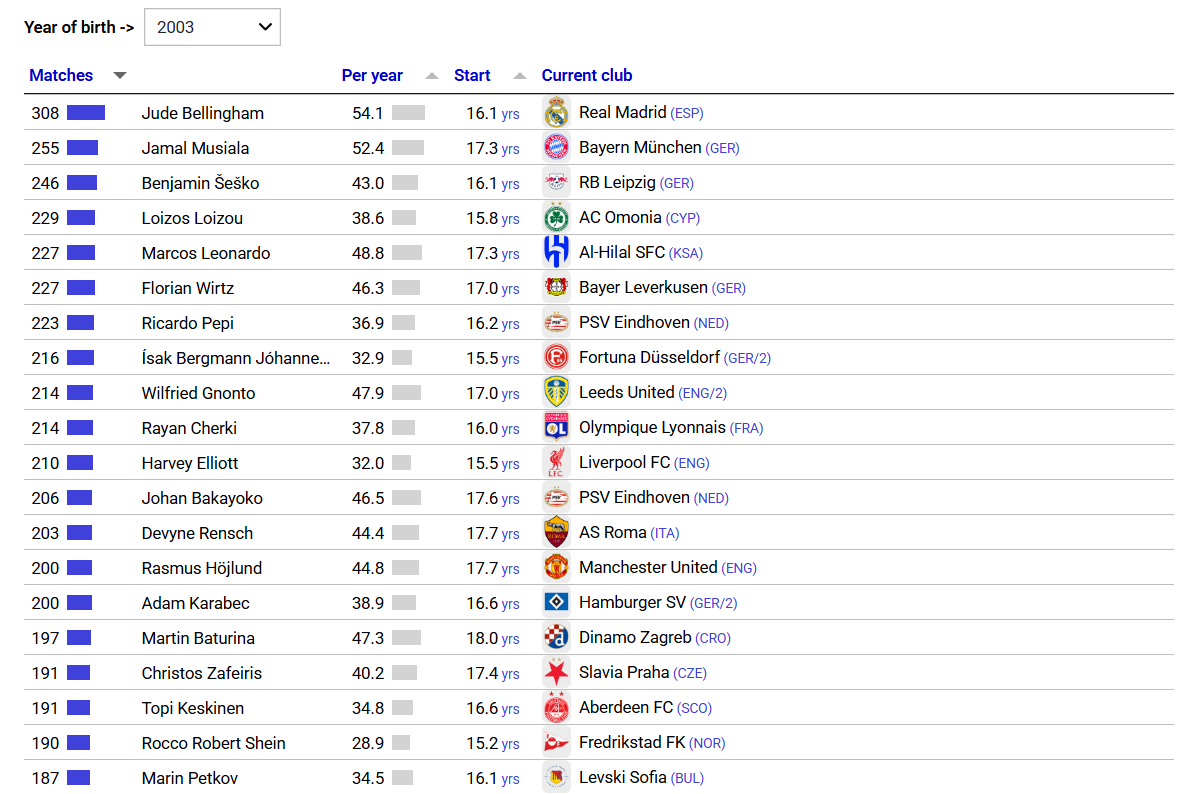Click the Slavia Praha red star logo
Screen dimensions: 1195x794
point(556,673)
